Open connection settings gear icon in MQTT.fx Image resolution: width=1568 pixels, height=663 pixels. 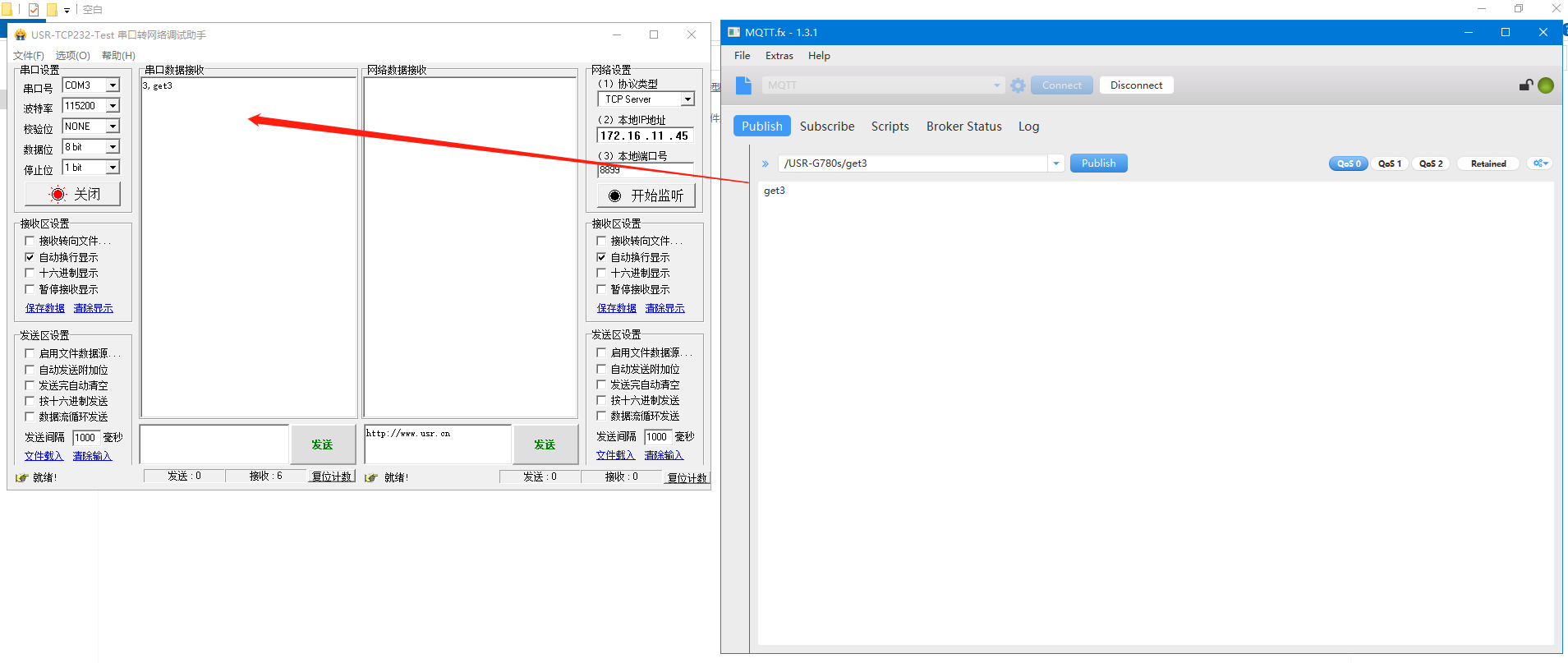1018,85
